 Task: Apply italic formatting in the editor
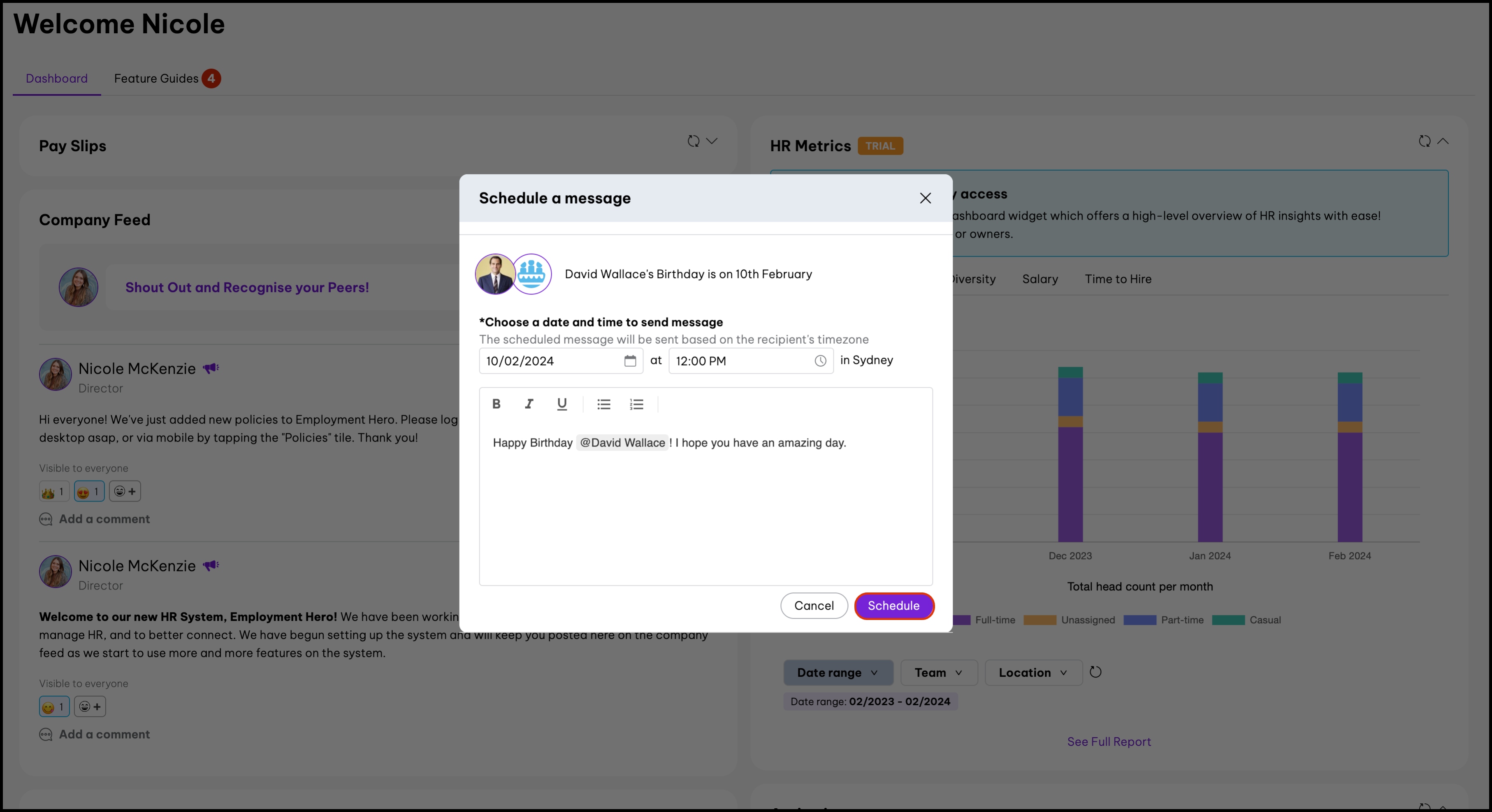[529, 404]
